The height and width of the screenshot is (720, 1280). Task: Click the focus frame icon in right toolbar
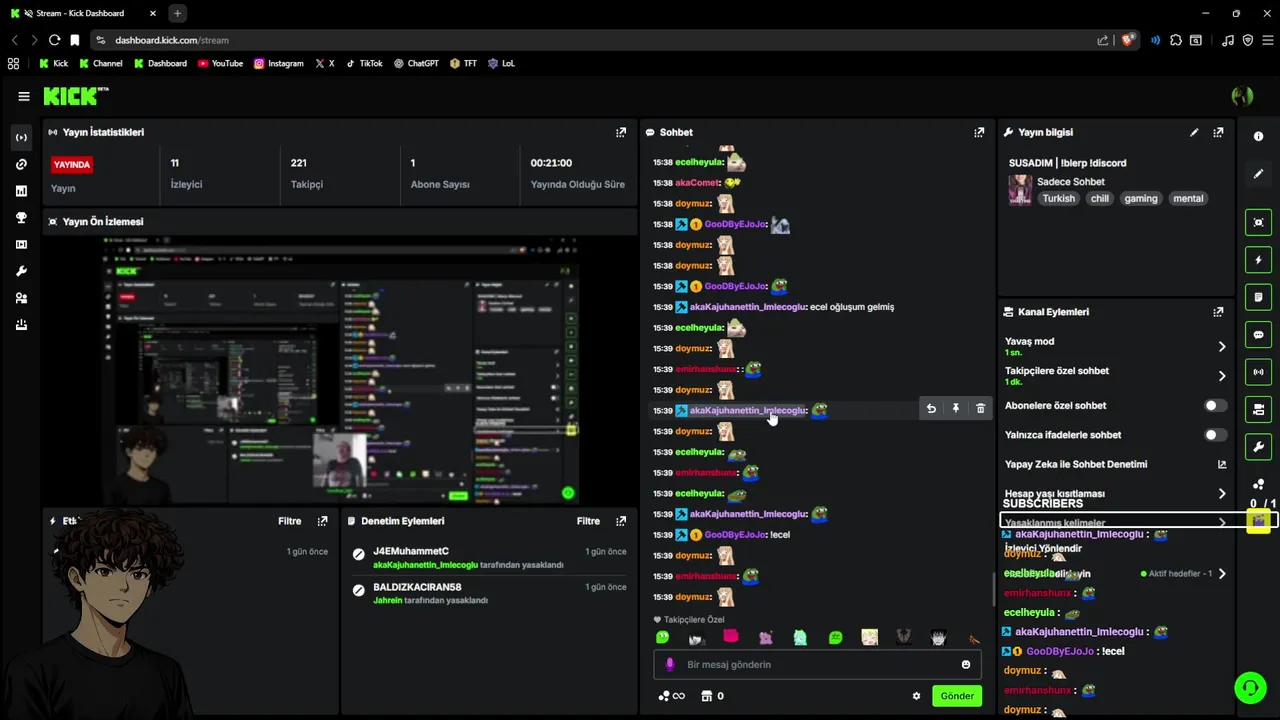click(x=1258, y=222)
